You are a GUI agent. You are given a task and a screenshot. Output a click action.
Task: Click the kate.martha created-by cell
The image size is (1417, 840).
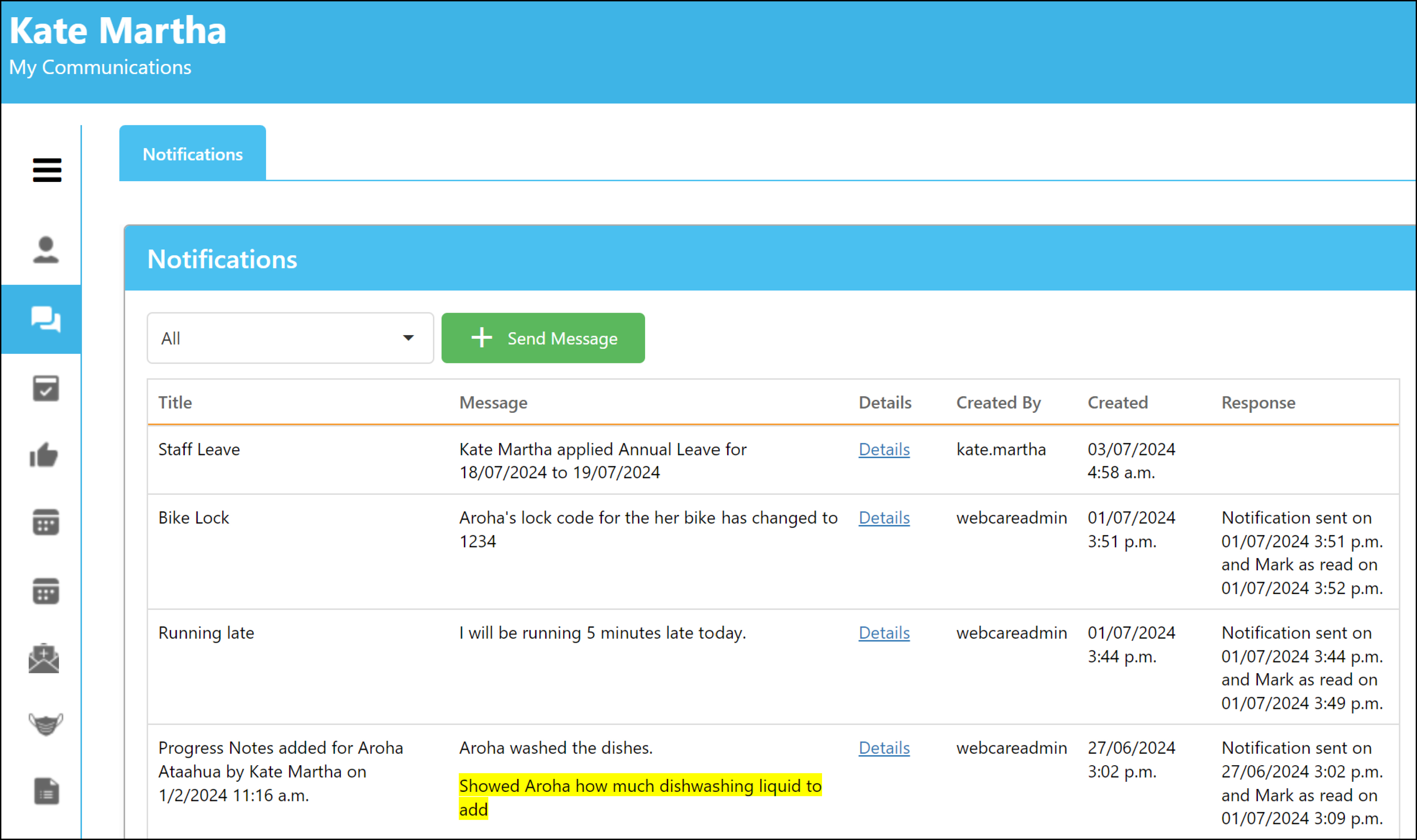pos(1001,449)
